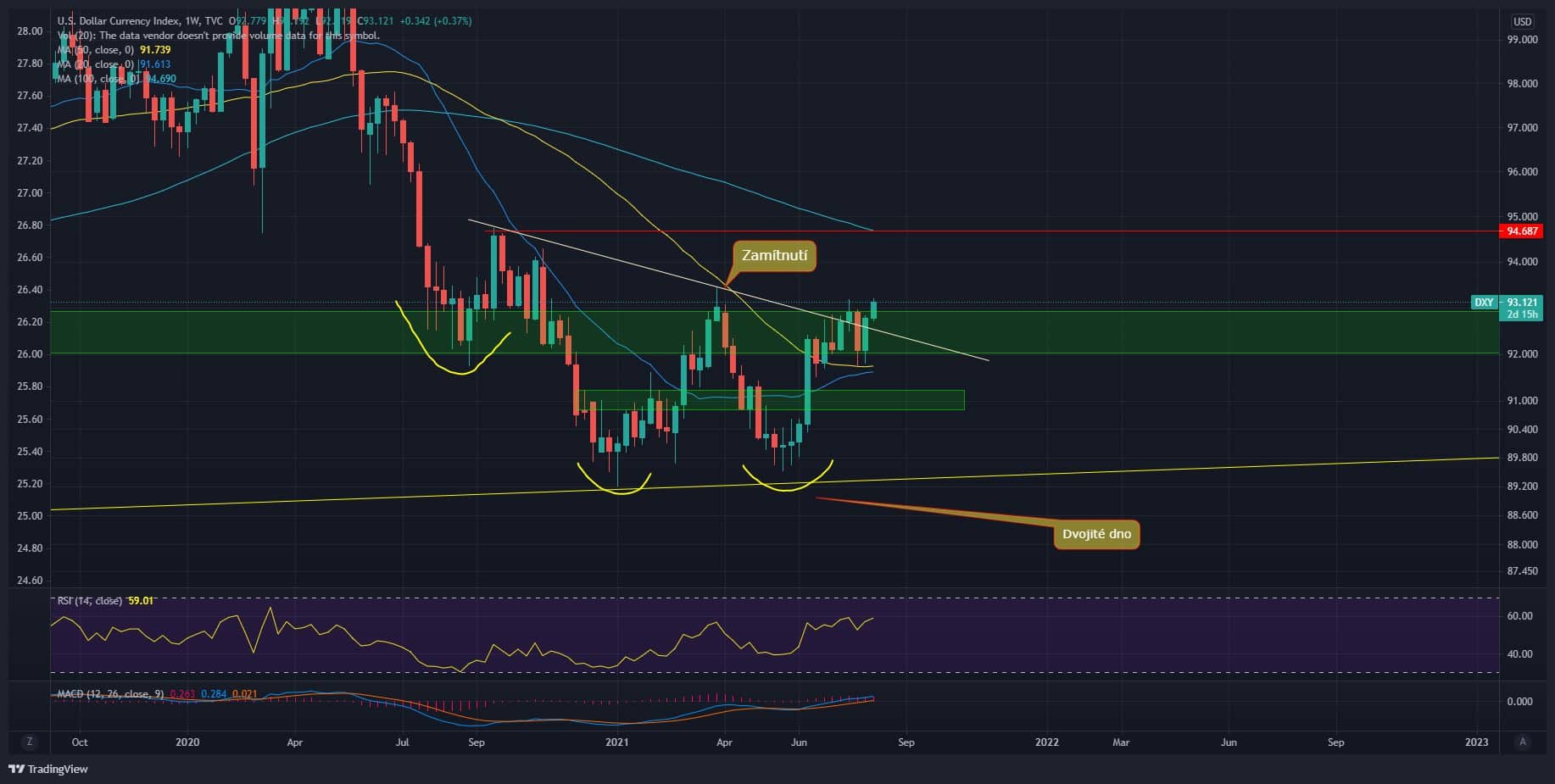
Task: Select the Dvojité dno callout annotation
Action: click(x=1096, y=534)
